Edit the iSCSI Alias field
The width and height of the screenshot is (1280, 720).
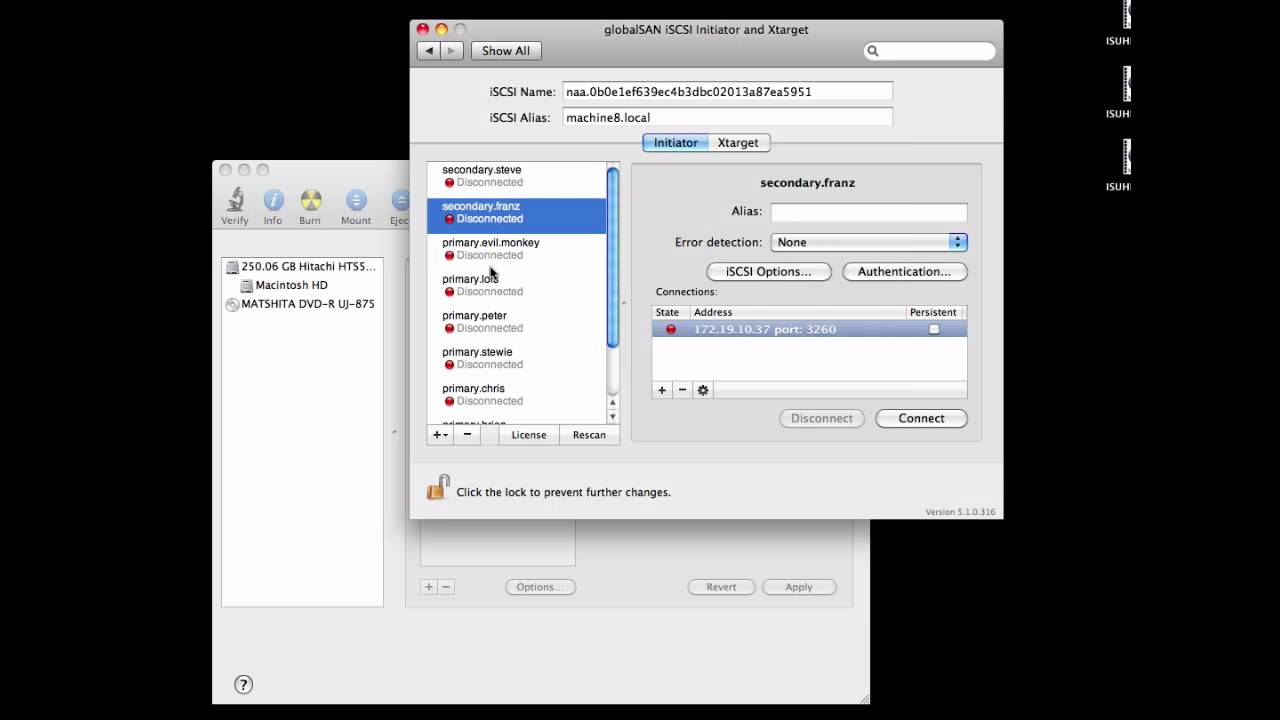[727, 118]
